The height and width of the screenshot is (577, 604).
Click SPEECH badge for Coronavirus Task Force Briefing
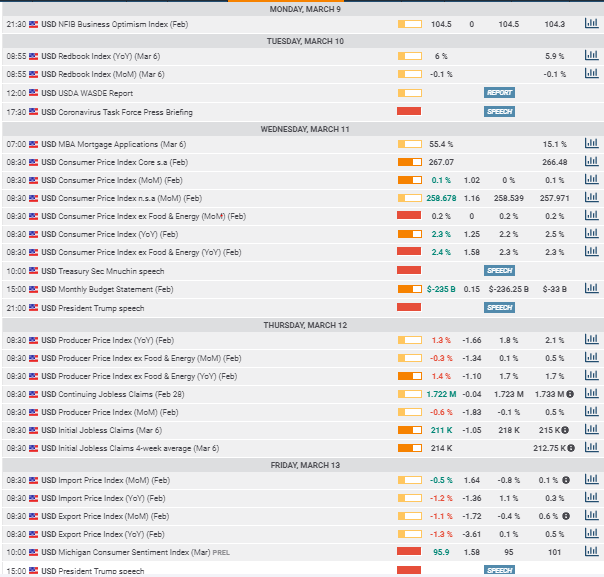tap(499, 112)
